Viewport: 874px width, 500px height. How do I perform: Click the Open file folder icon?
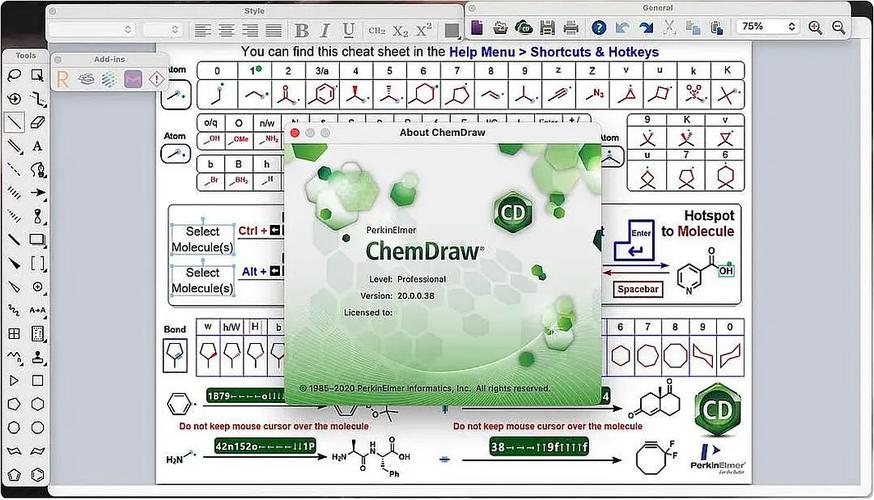pos(500,27)
